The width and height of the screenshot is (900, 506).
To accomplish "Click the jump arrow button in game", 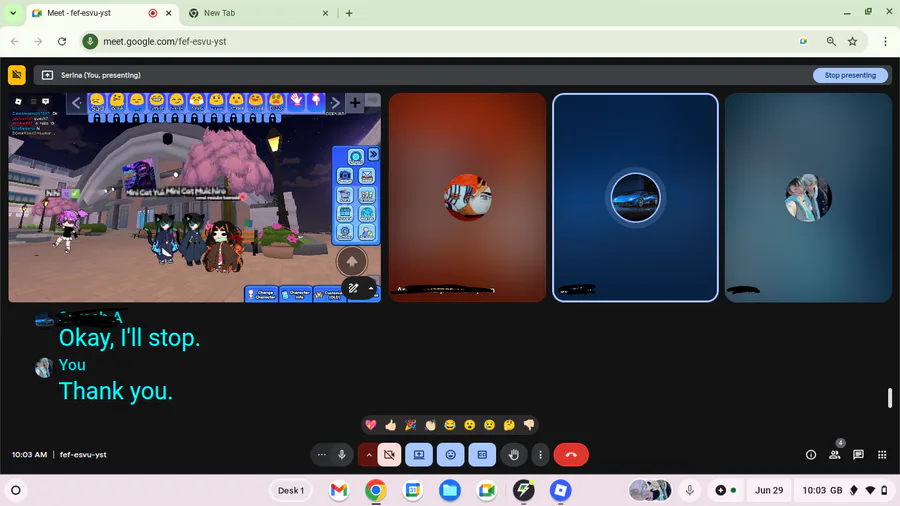I will tap(351, 262).
